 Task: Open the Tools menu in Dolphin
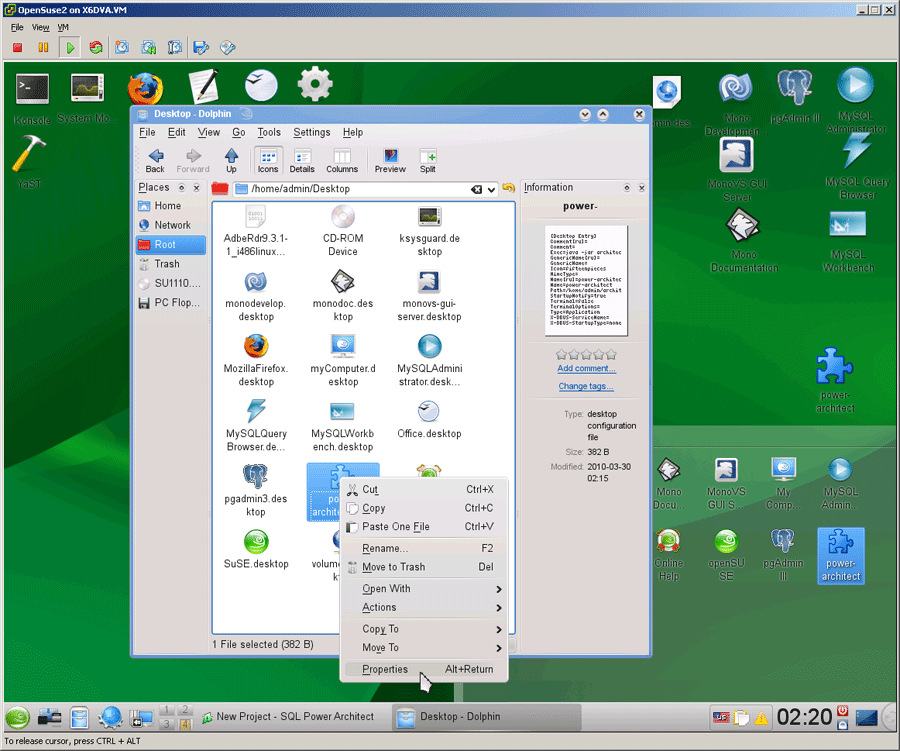tap(269, 133)
